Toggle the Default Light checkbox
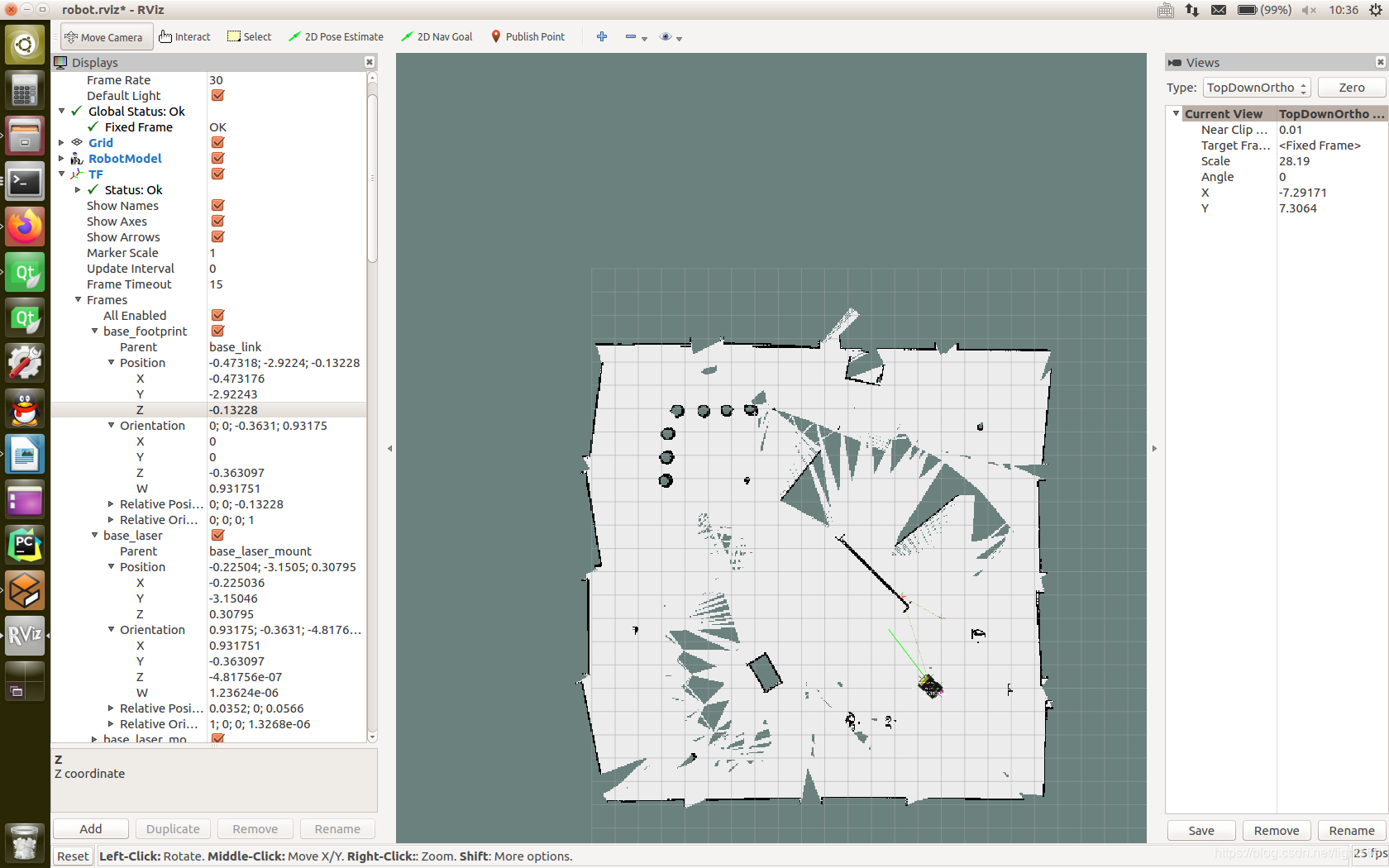Image resolution: width=1389 pixels, height=868 pixels. click(218, 96)
